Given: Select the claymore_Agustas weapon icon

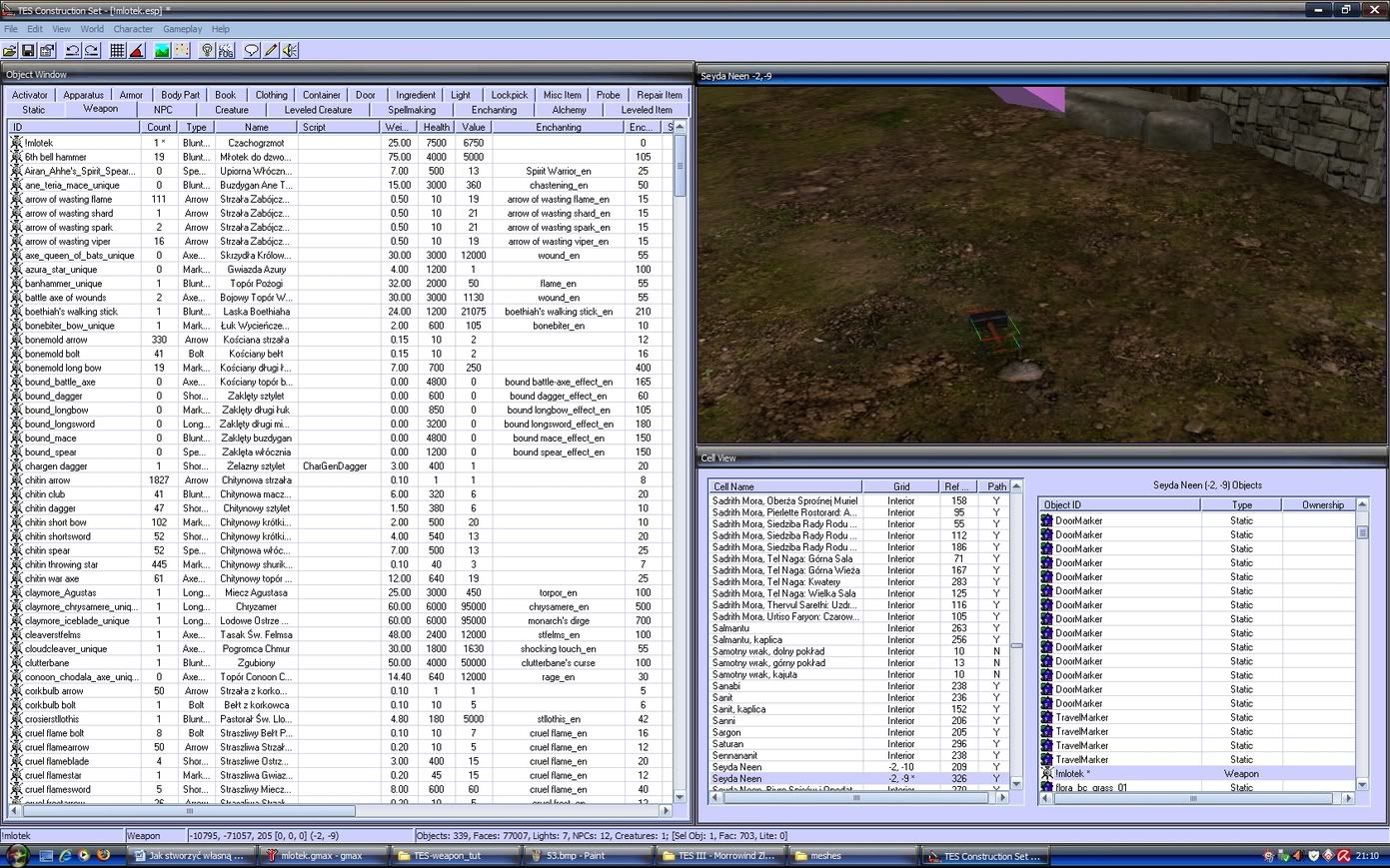Looking at the screenshot, I should point(16,592).
